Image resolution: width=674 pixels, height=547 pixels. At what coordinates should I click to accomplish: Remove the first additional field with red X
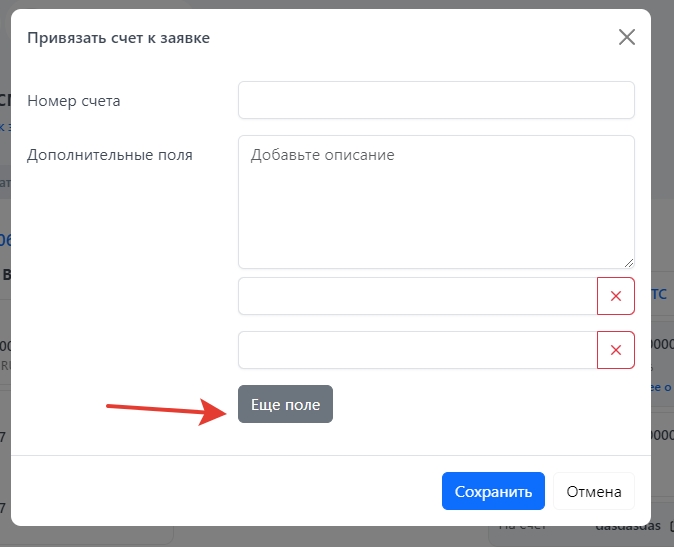click(x=615, y=296)
